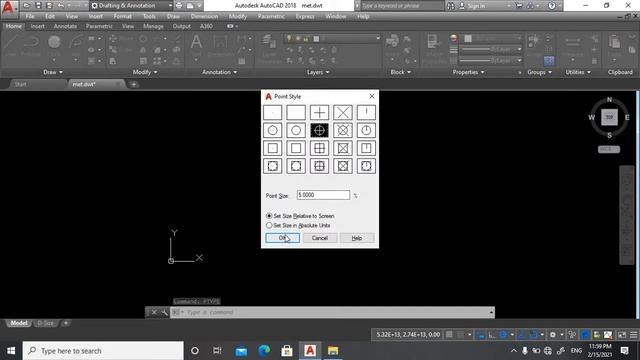Image resolution: width=640 pixels, height=360 pixels.
Task: Click the TOP face of the ViewCube
Action: 609,117
